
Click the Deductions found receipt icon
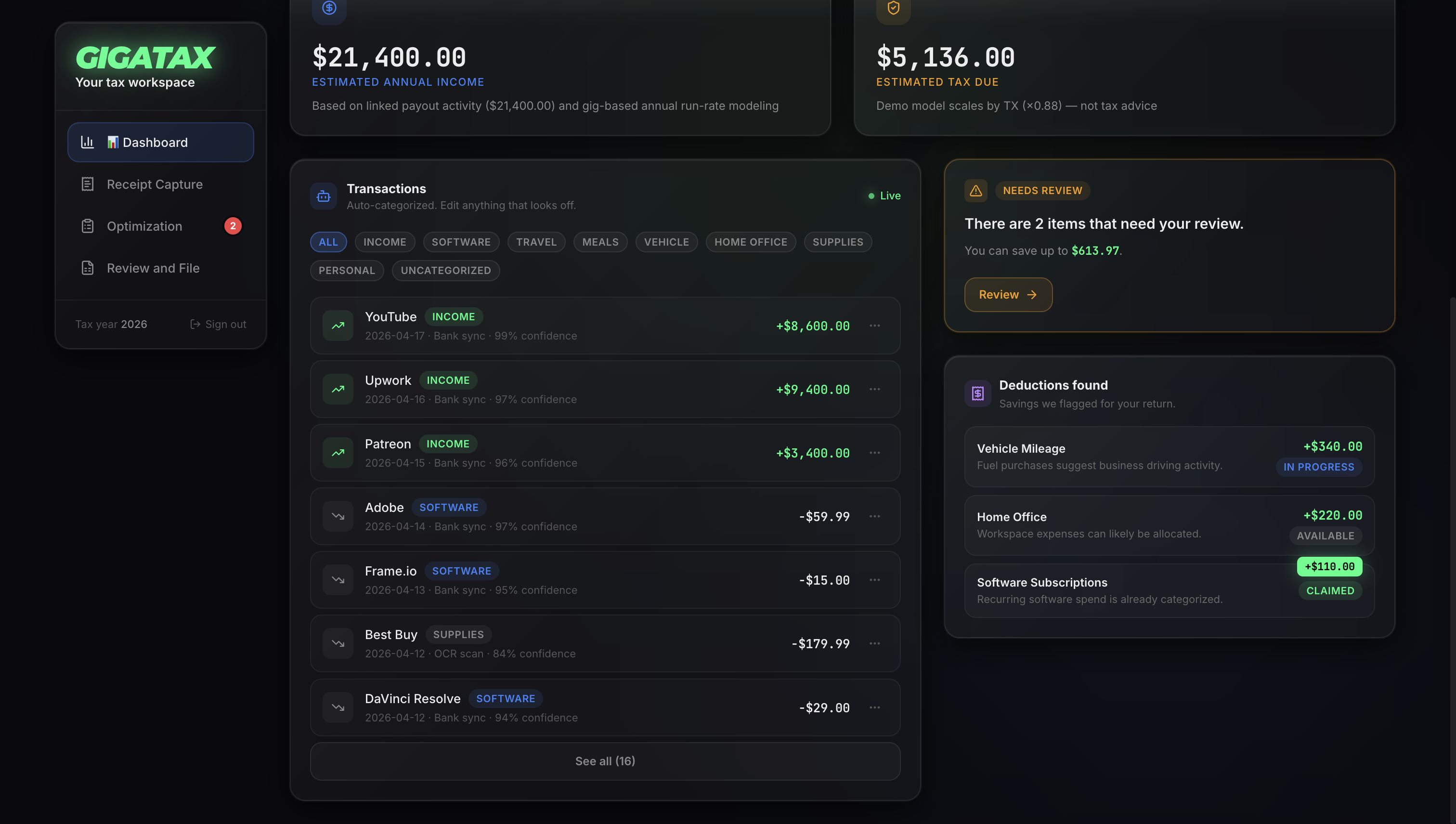tap(977, 393)
